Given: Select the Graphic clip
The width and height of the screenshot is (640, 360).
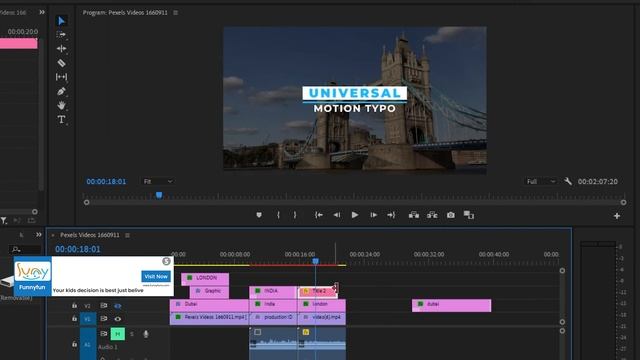Looking at the screenshot, I should (x=209, y=292).
